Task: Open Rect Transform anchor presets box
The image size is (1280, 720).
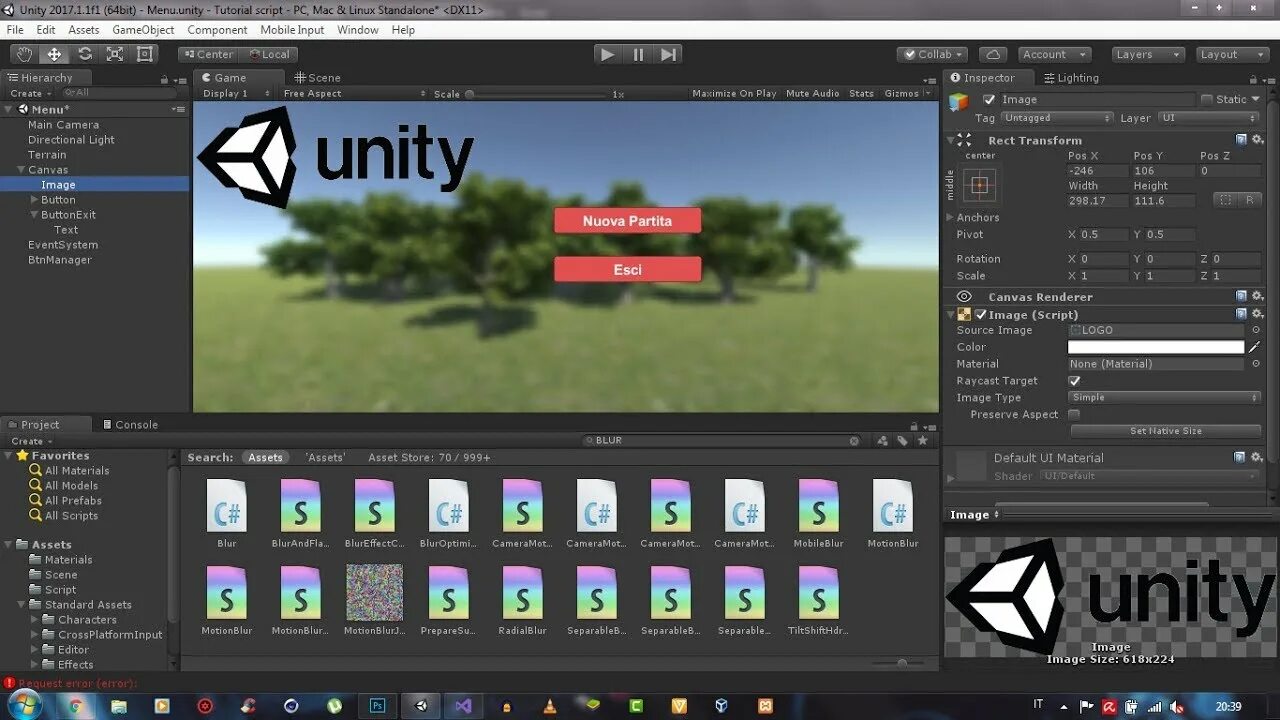Action: [979, 185]
